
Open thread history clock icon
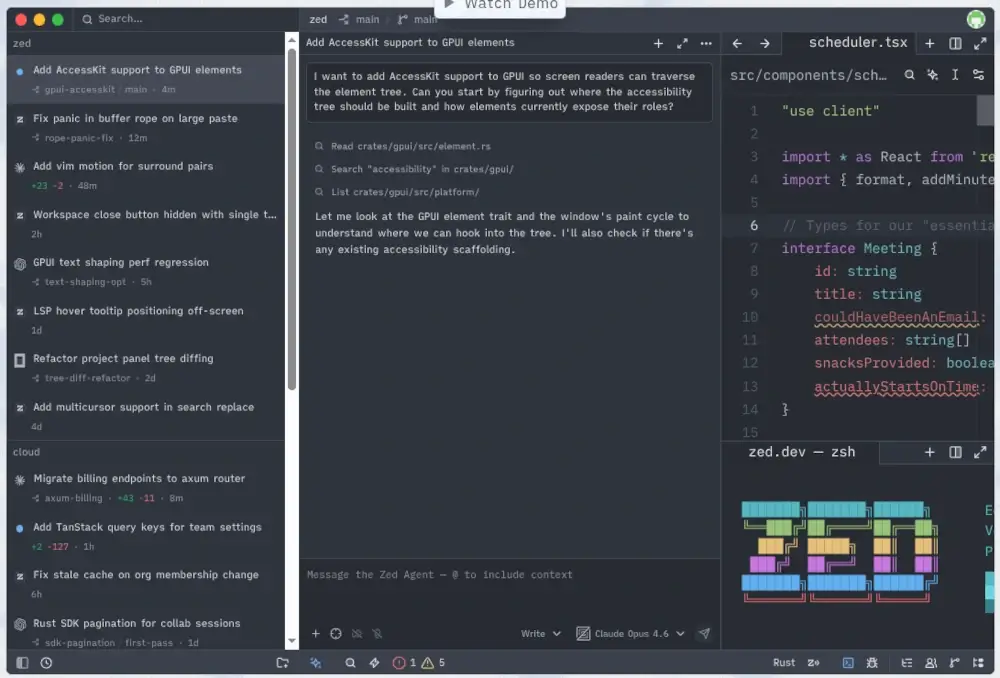(x=46, y=663)
